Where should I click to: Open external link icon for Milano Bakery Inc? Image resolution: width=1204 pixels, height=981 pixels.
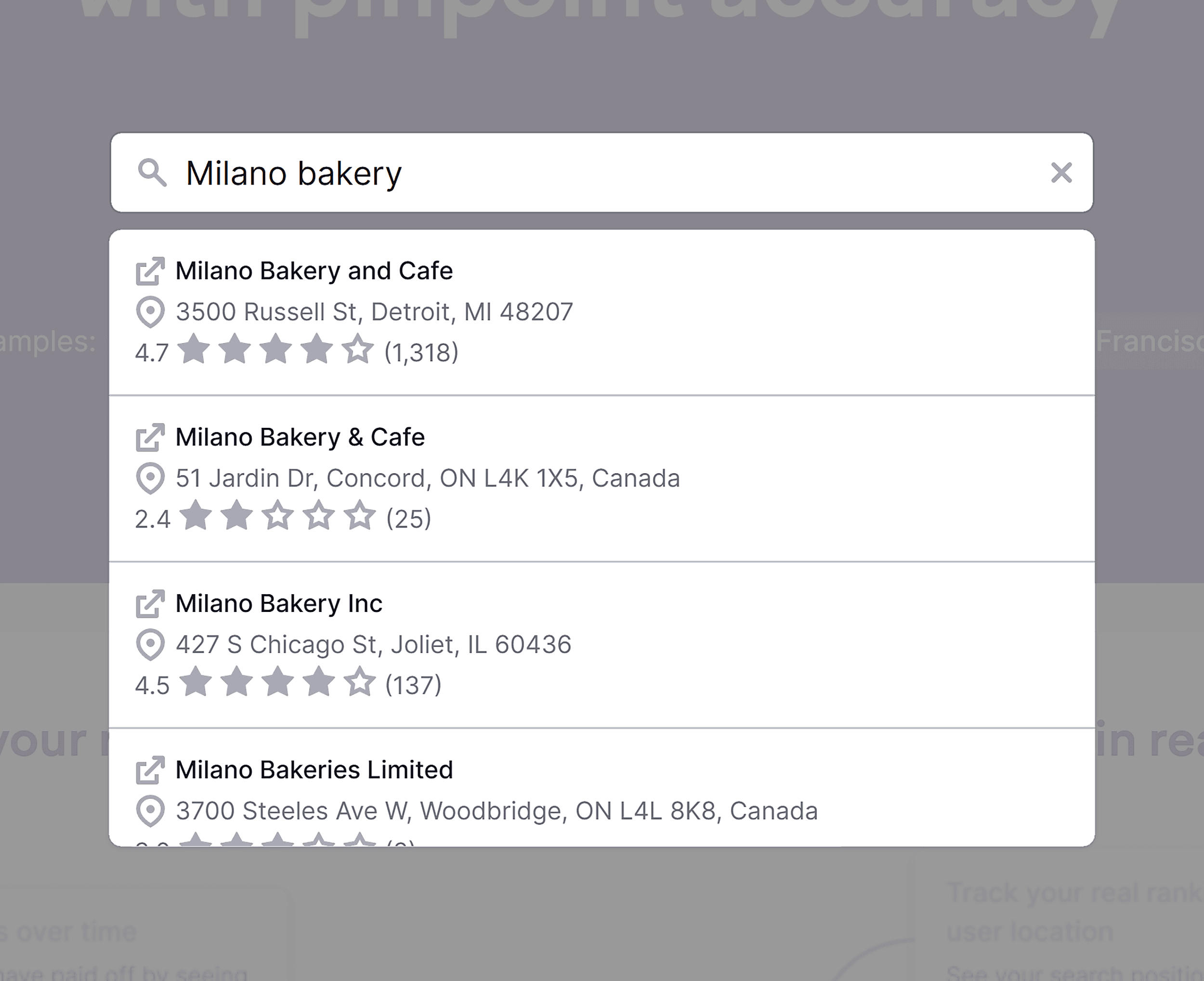(150, 604)
